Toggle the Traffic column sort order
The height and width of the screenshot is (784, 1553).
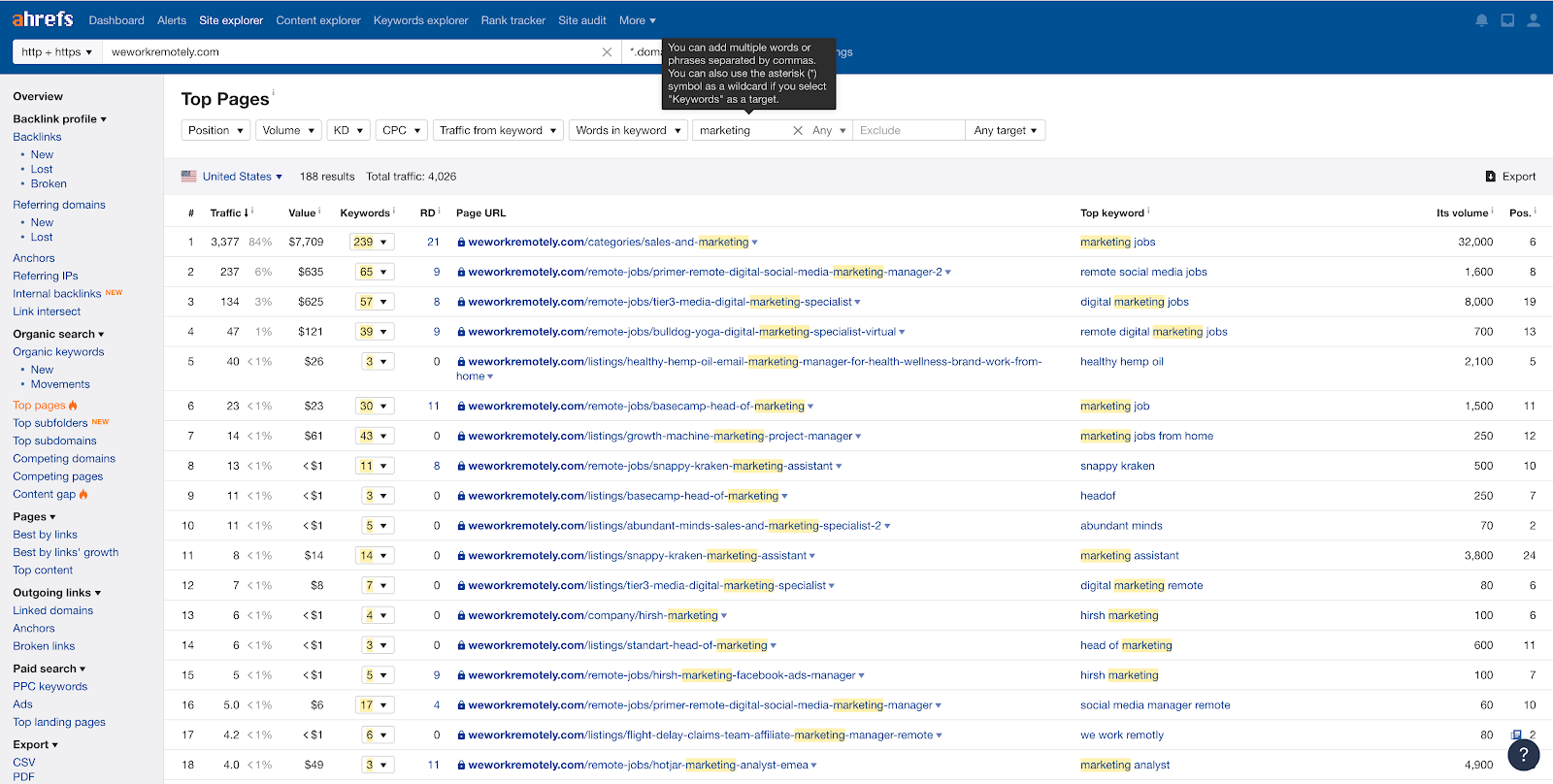coord(229,213)
